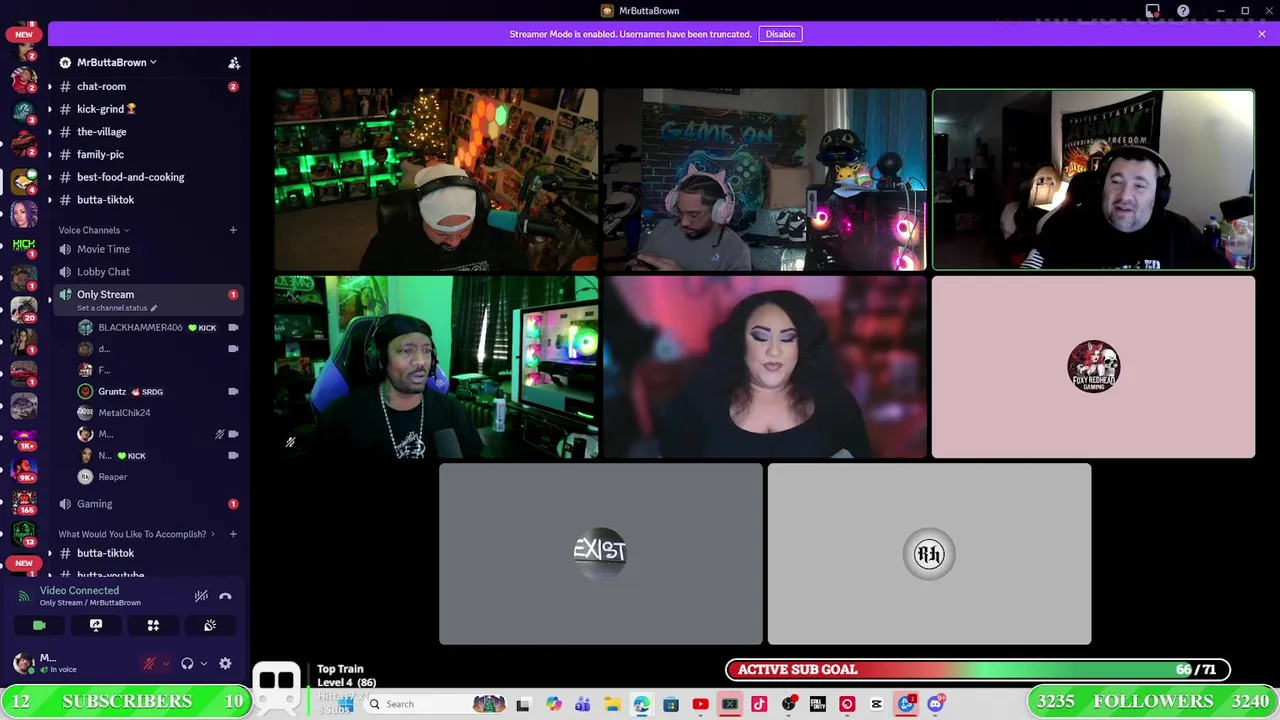Click the Discord help question mark icon
The height and width of the screenshot is (720, 1280).
click(1183, 11)
